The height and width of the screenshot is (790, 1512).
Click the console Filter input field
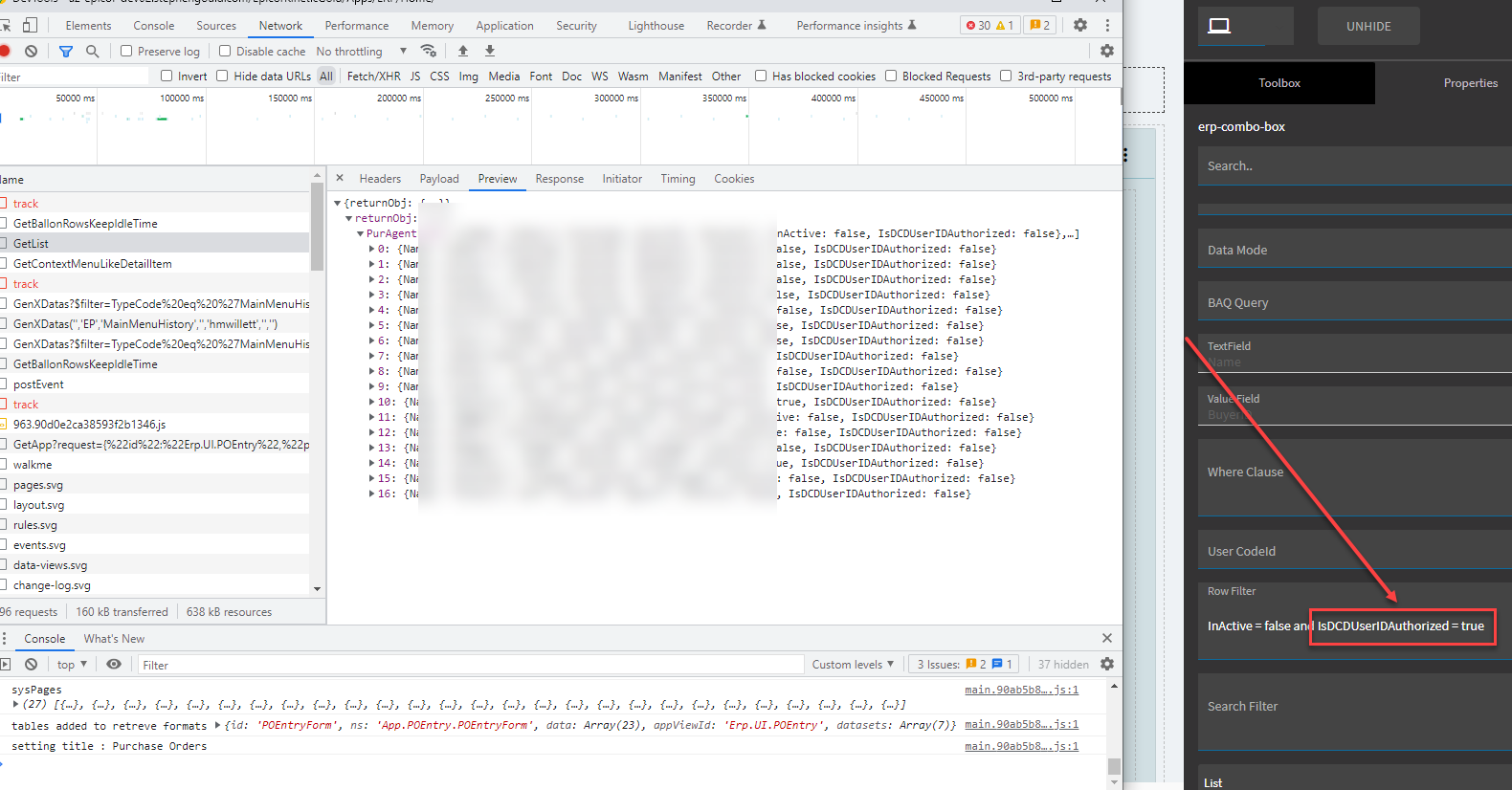(470, 665)
